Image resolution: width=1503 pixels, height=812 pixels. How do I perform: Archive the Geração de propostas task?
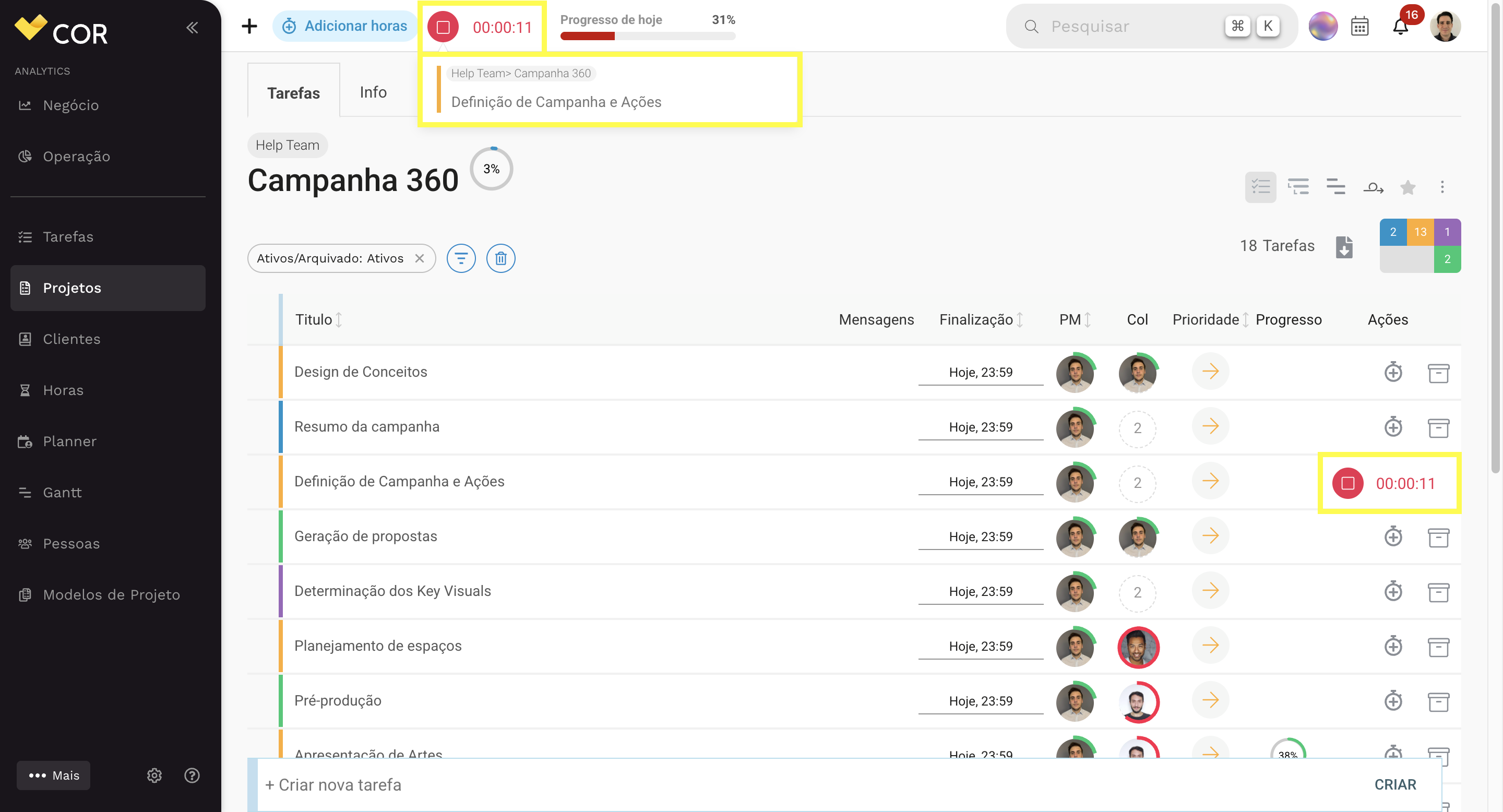1438,538
